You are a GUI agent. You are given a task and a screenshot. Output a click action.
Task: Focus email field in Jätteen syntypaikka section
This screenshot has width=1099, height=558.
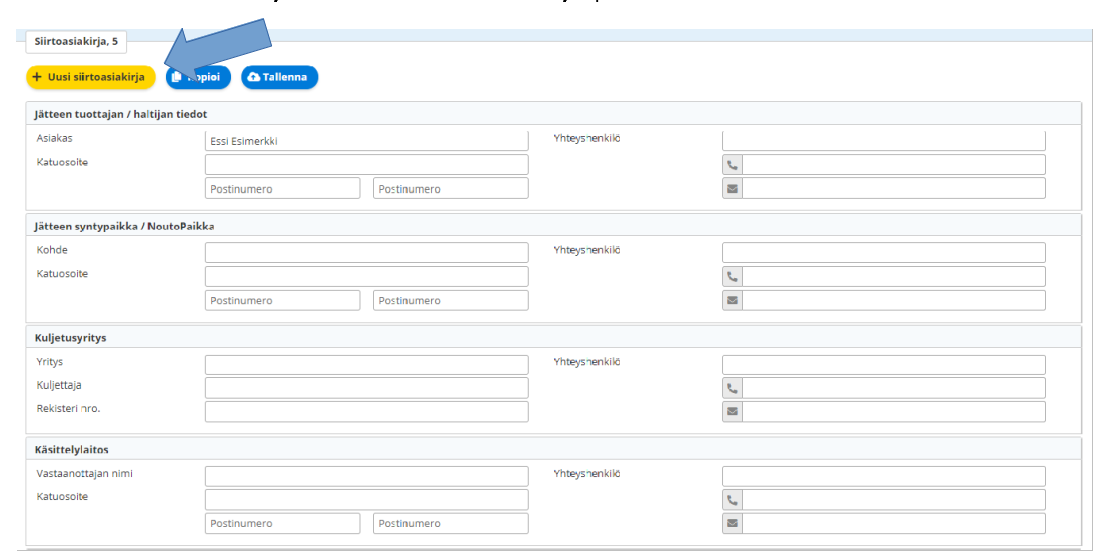(x=894, y=300)
